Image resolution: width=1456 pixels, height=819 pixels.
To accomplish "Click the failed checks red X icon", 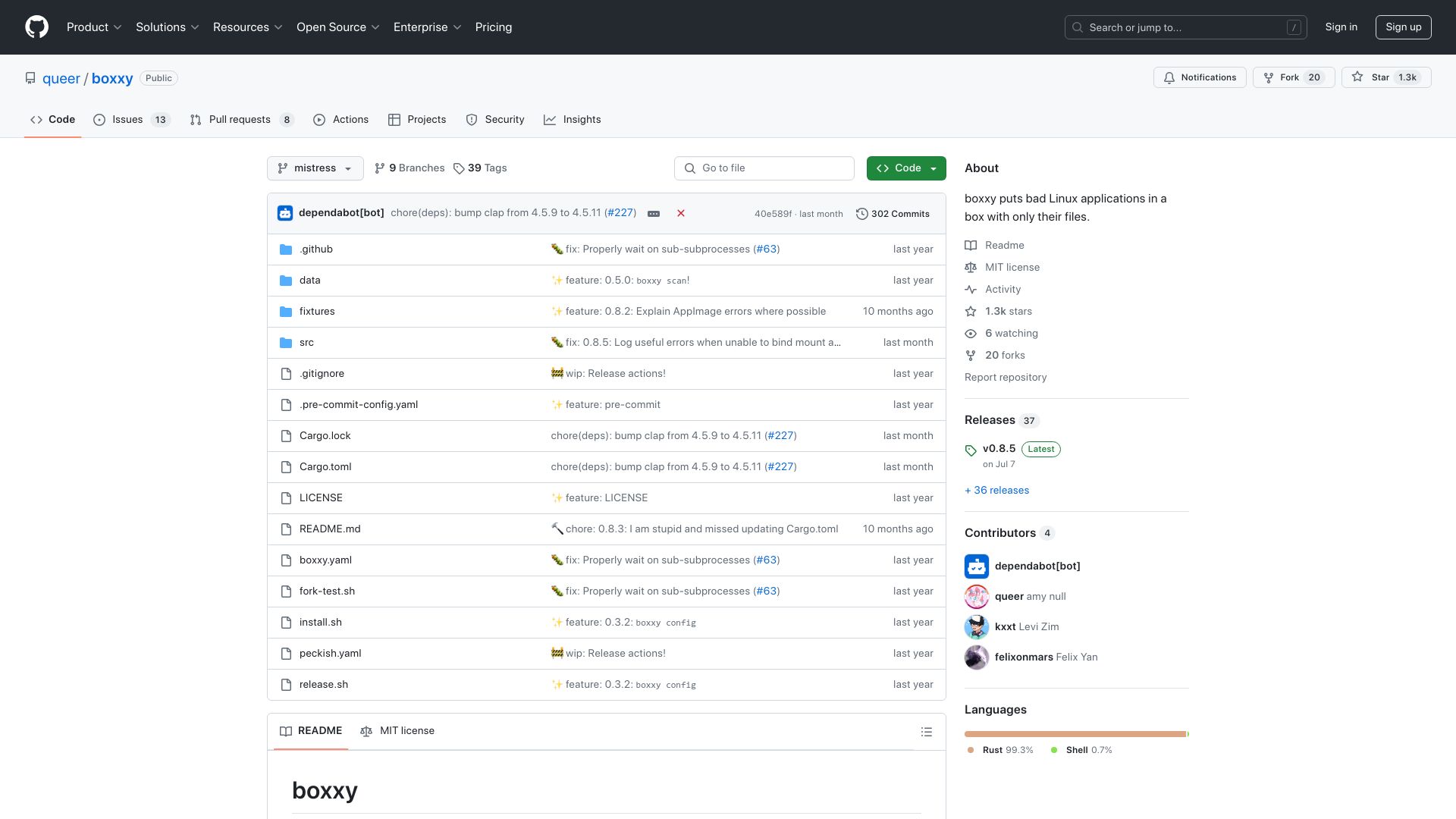I will click(681, 213).
